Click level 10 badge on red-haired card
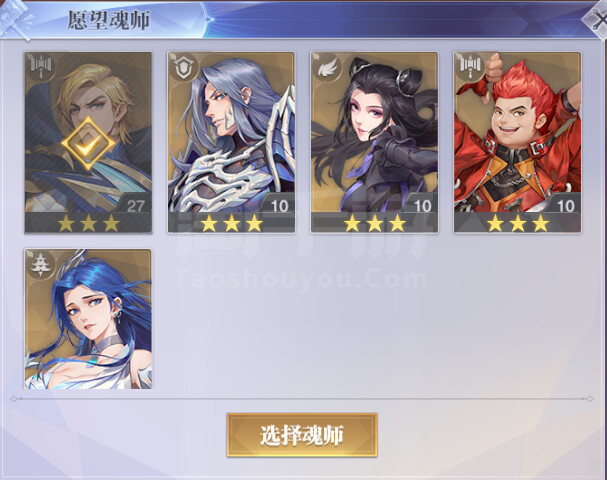 click(565, 205)
